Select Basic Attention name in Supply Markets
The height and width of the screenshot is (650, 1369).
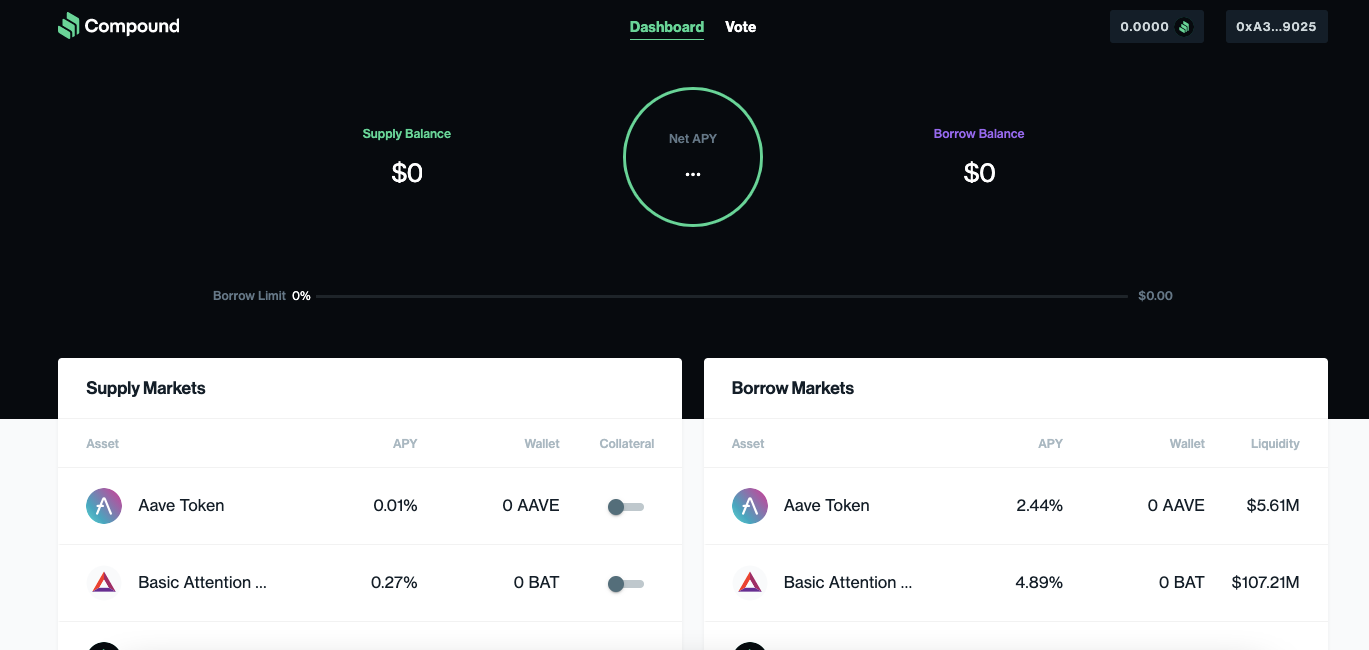click(x=202, y=583)
